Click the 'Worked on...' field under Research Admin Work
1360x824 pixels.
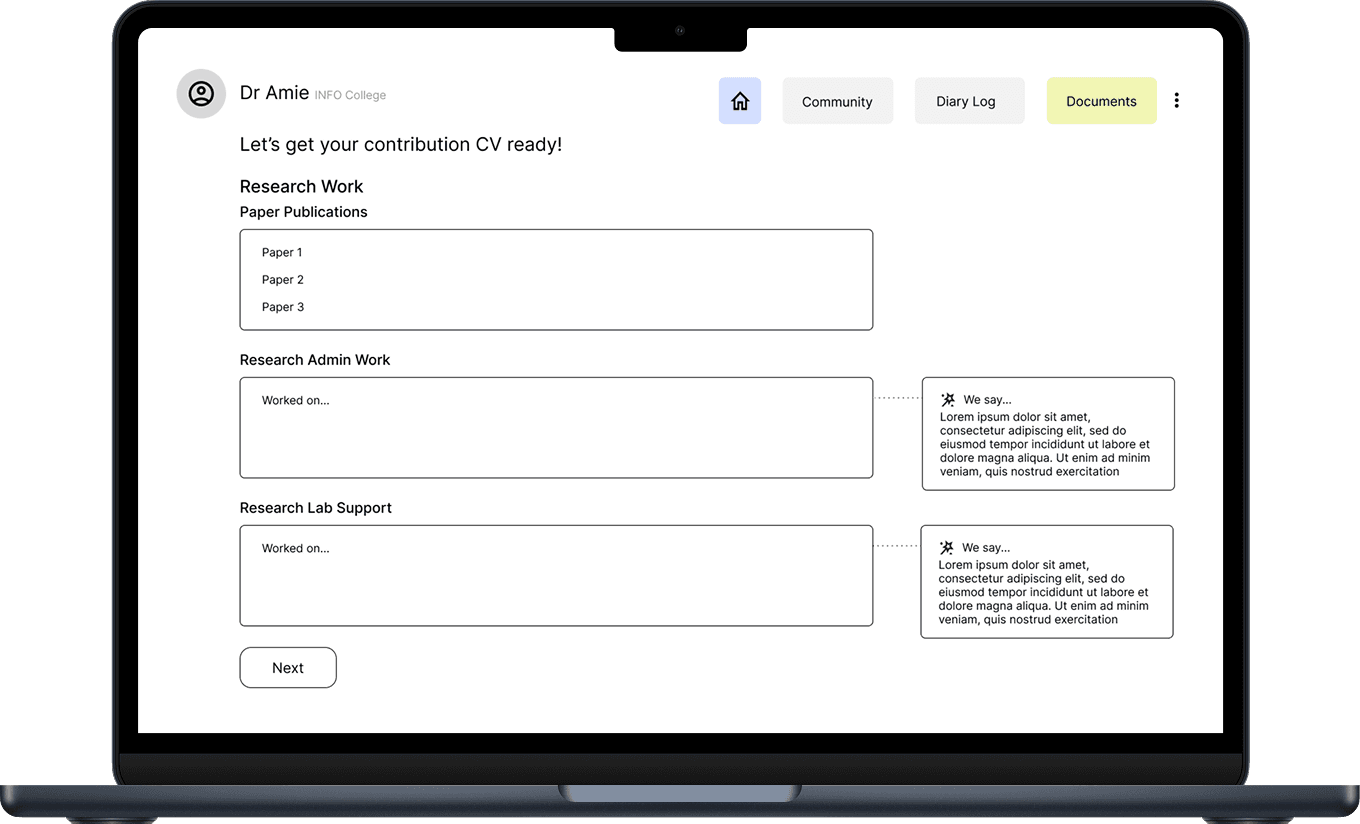pos(556,427)
